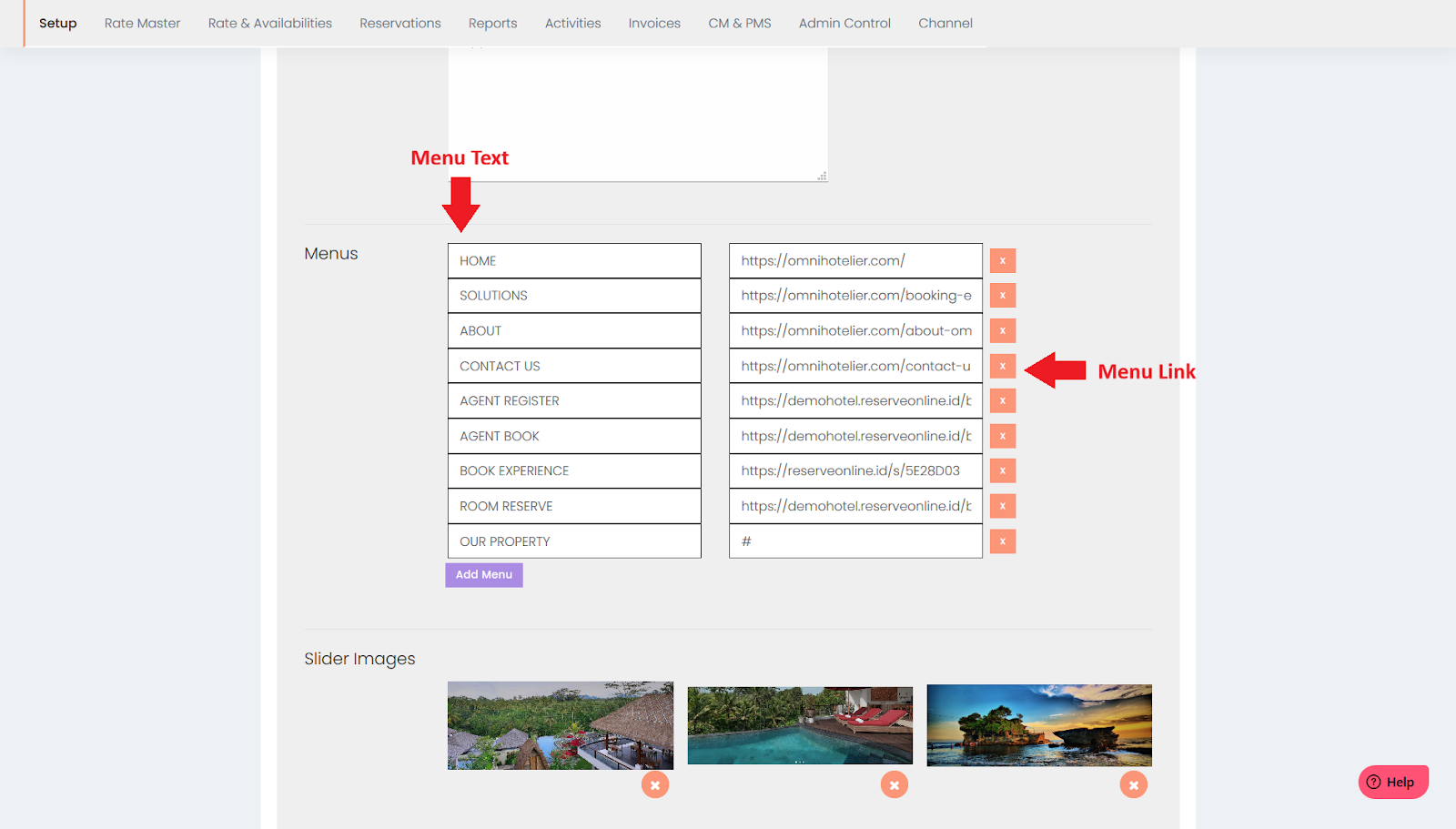1456x829 pixels.
Task: Click inside the large text area above Menus
Action: tap(638, 114)
